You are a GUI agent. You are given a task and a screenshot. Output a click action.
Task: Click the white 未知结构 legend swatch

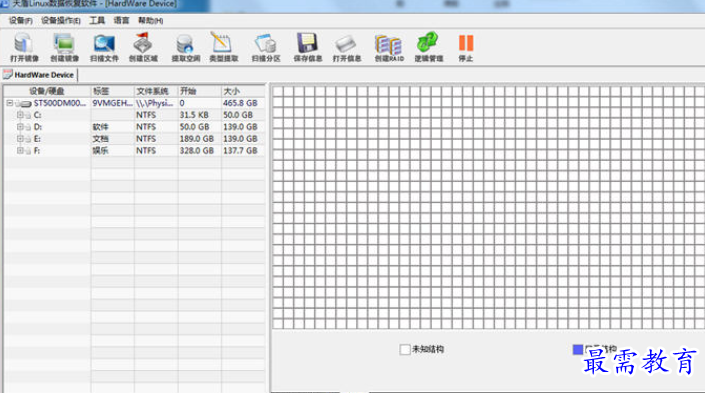pyautogui.click(x=405, y=349)
